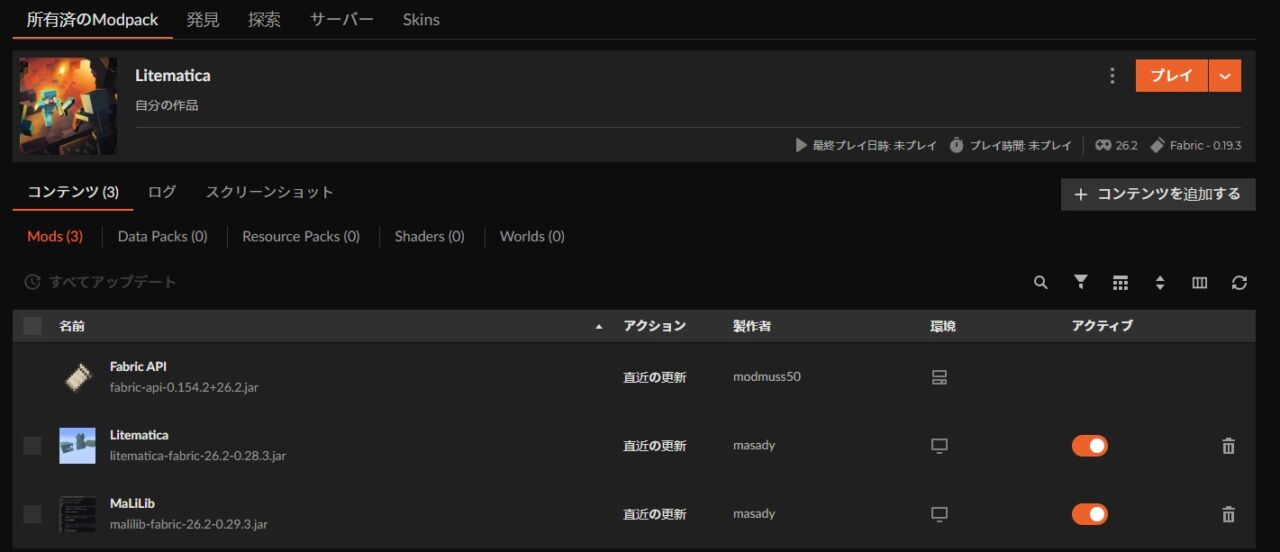The image size is (1280, 552).
Task: Open the サーバー tab
Action: pyautogui.click(x=342, y=20)
